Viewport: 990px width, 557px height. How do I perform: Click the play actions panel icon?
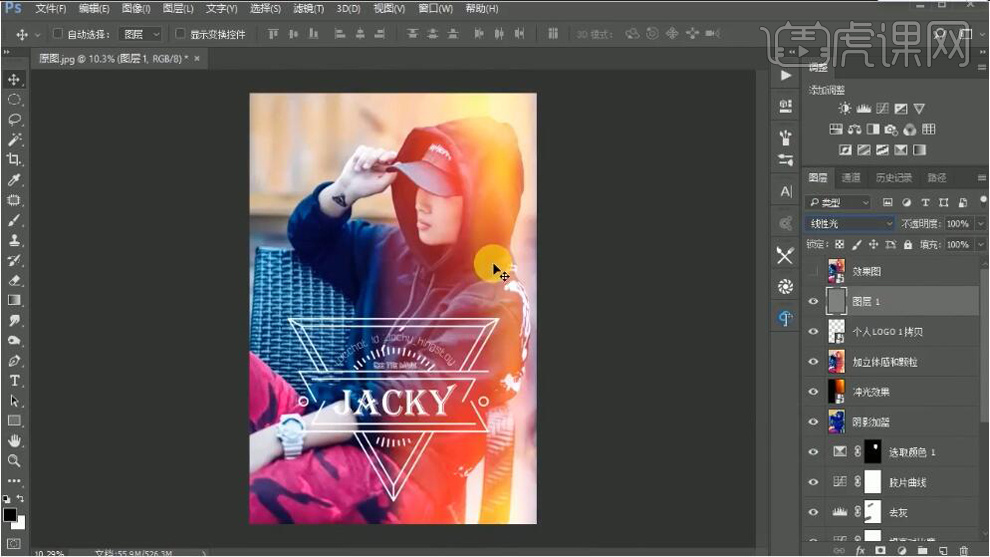(785, 76)
